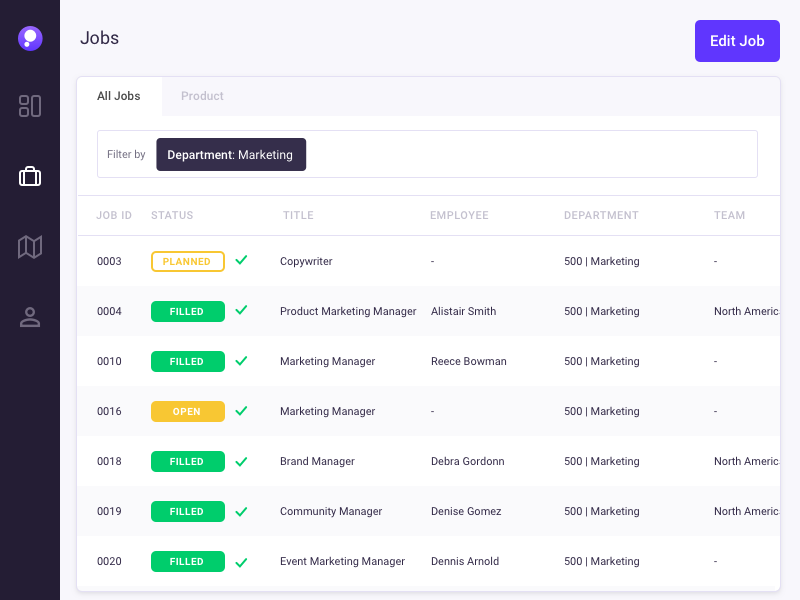This screenshot has width=800, height=600.
Task: Click the green checkmark in row 0019
Action: (241, 511)
